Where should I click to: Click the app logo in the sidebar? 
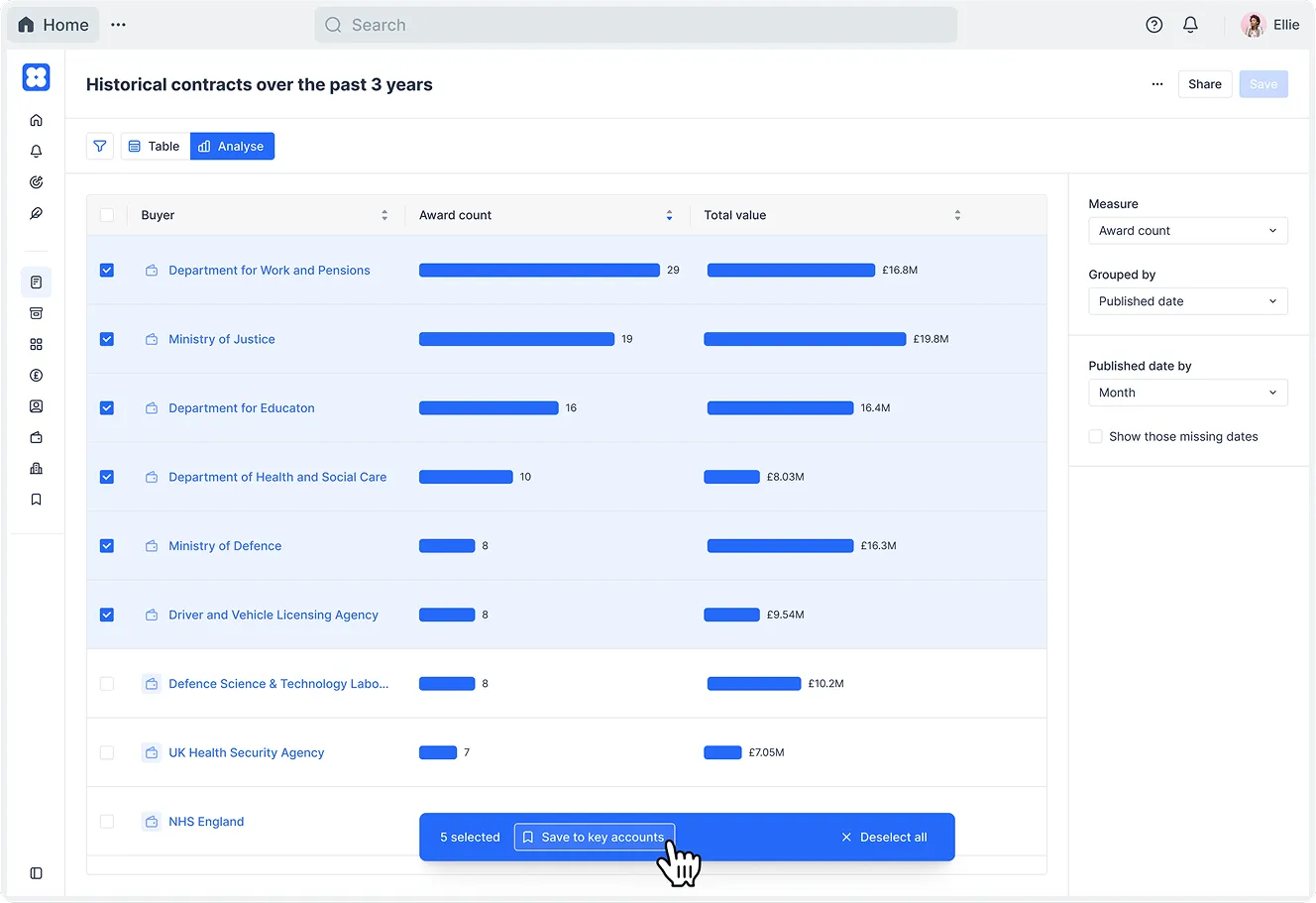click(37, 77)
